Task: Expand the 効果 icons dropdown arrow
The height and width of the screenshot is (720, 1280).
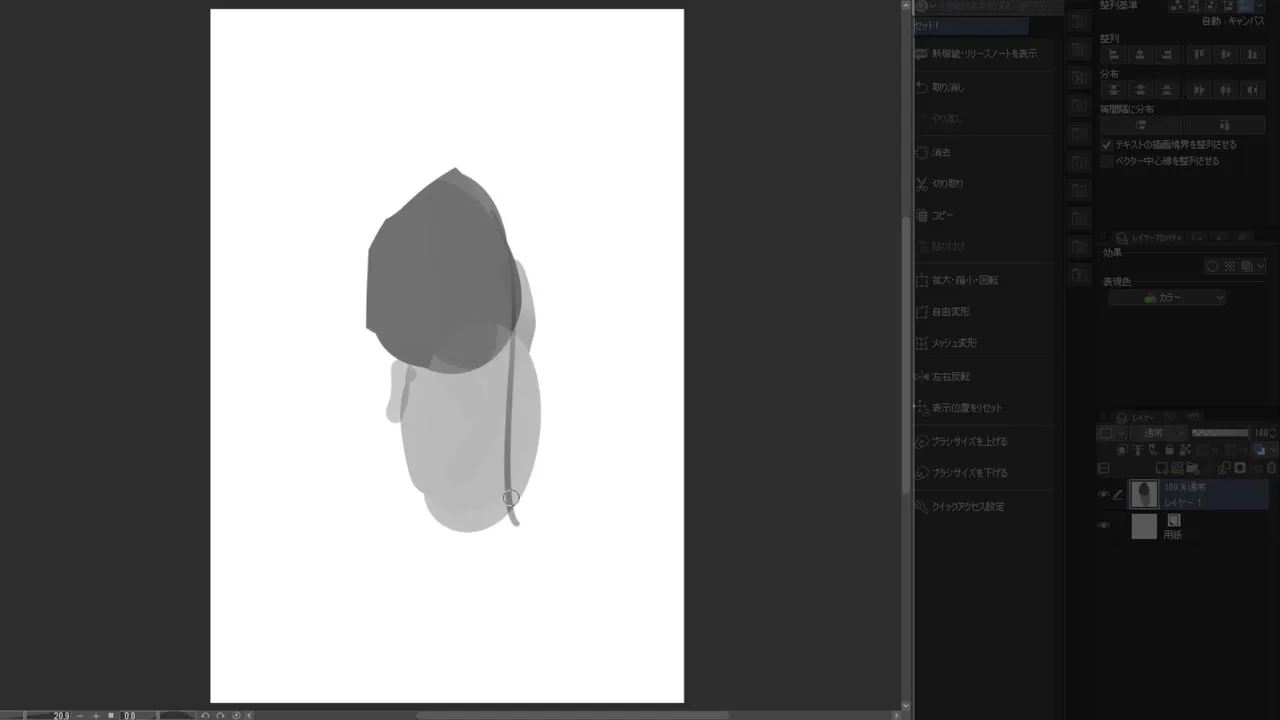Action: tap(1261, 266)
